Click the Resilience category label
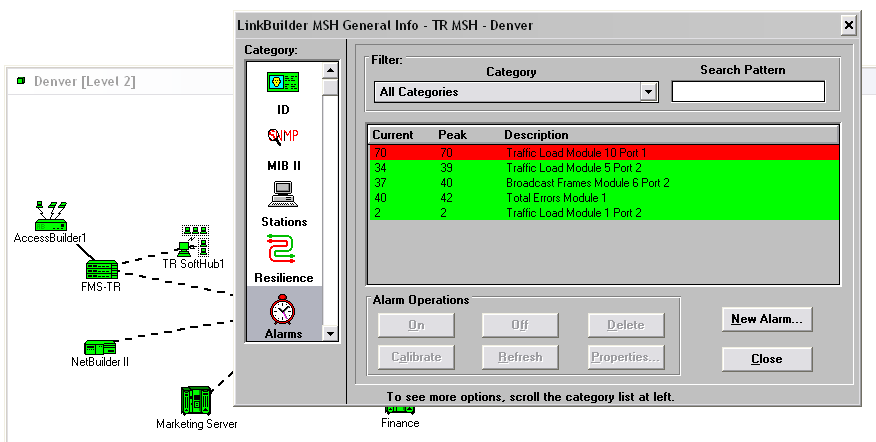876x442 pixels. (284, 278)
